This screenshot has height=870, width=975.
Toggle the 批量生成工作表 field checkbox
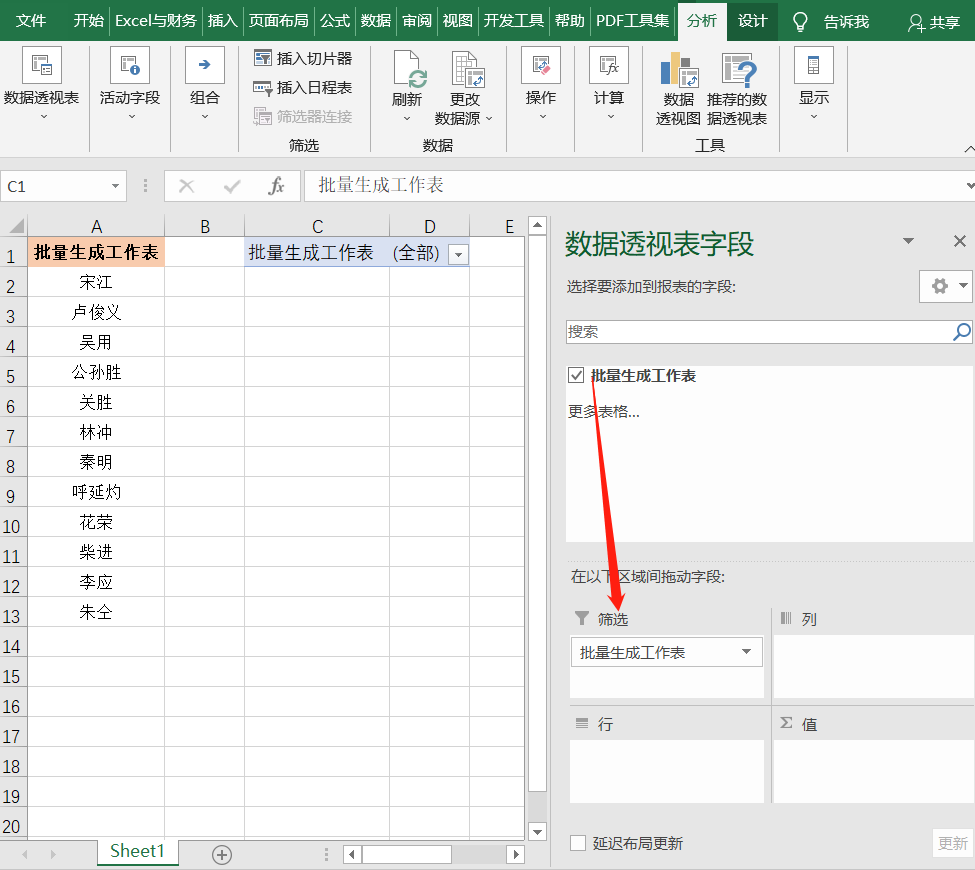pos(576,375)
